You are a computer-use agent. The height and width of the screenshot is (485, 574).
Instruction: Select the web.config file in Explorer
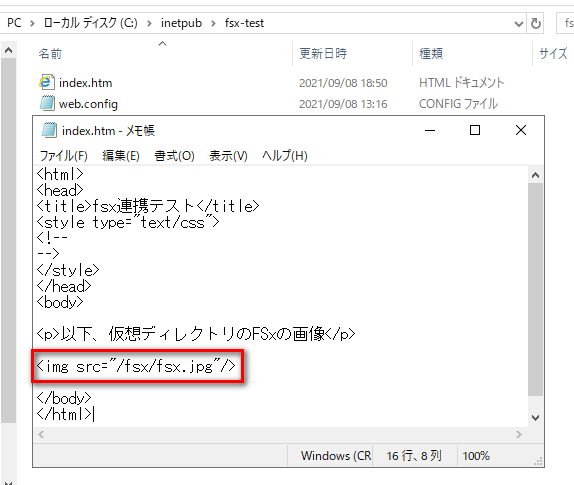click(x=88, y=104)
